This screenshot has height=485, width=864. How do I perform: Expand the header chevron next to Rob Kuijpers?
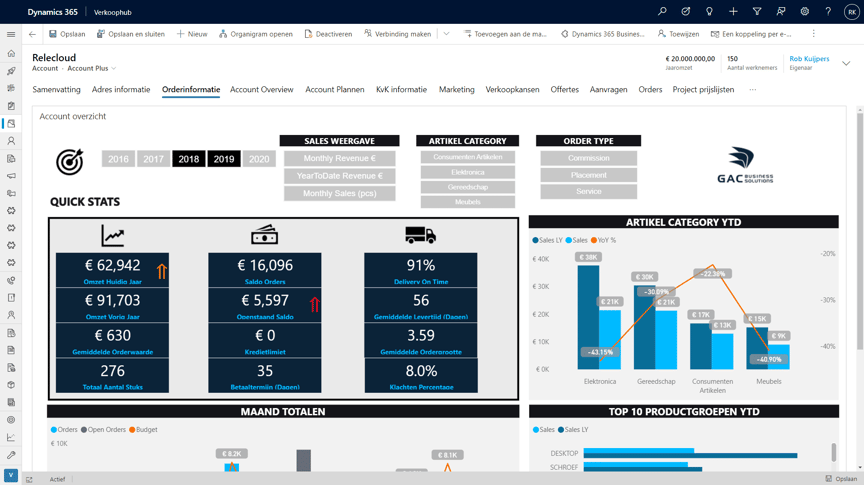coord(846,63)
